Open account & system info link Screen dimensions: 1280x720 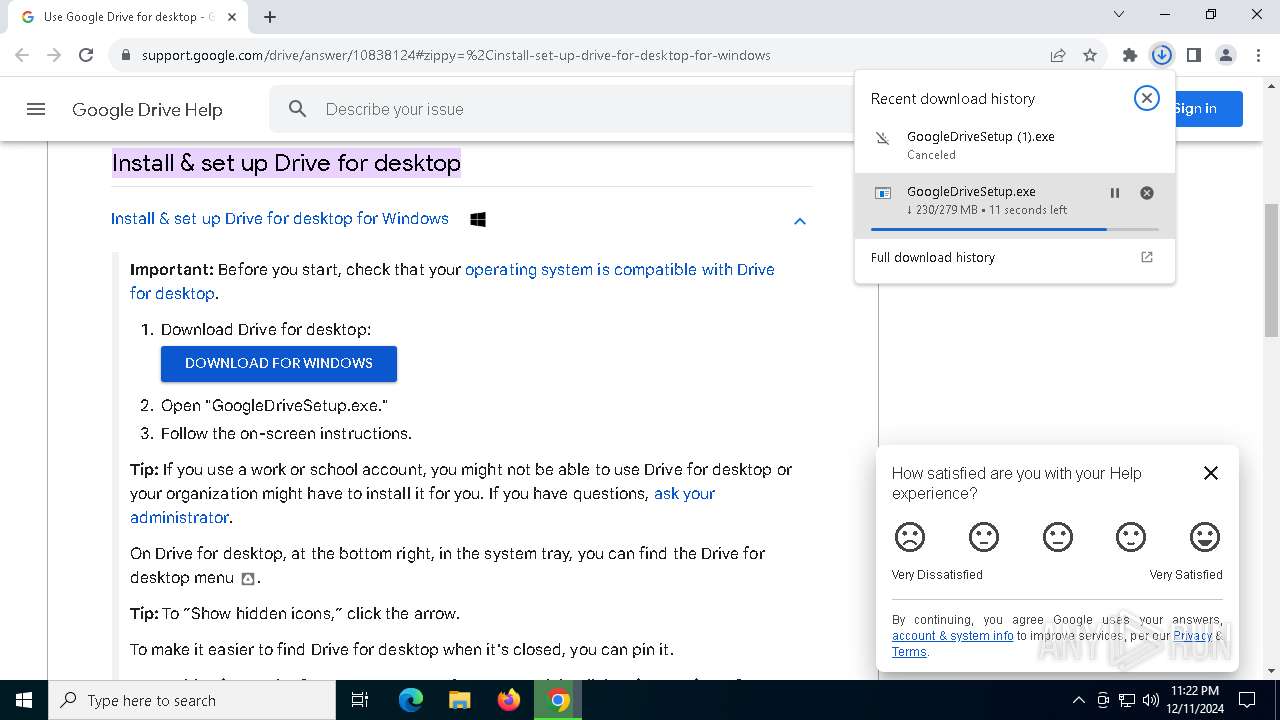(x=952, y=636)
